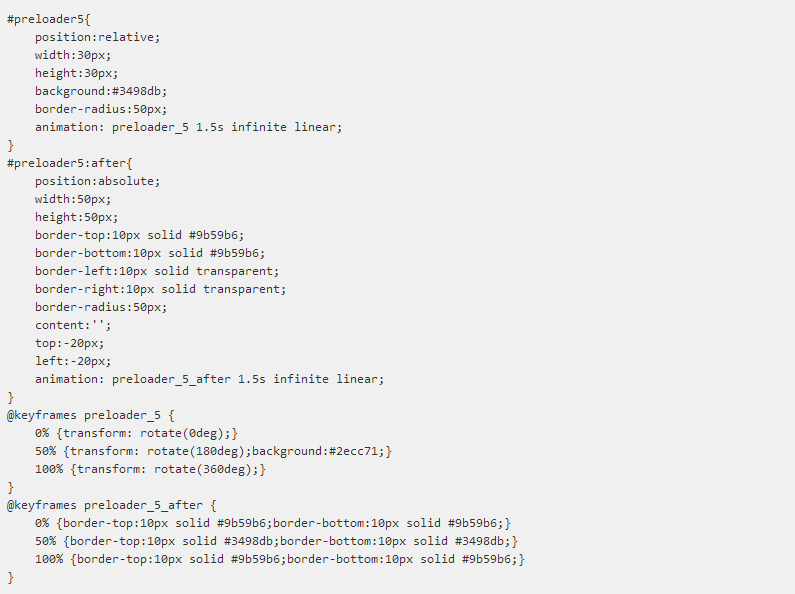Screen dimensions: 795x594
Task: Click the content:'' declaration
Action: (73, 325)
